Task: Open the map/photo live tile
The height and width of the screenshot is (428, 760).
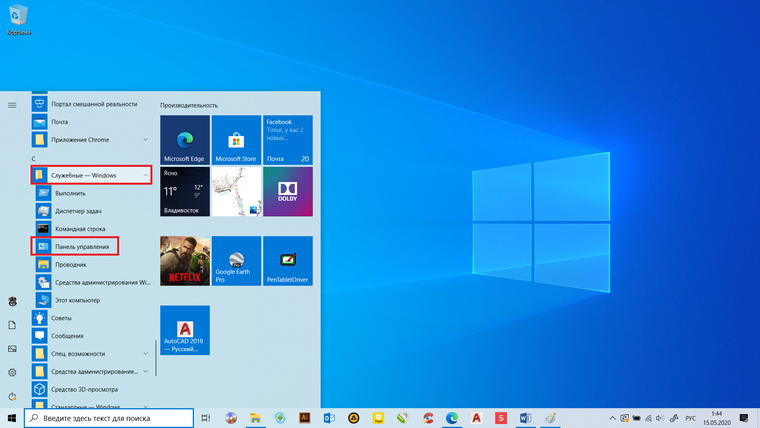Action: tap(236, 191)
